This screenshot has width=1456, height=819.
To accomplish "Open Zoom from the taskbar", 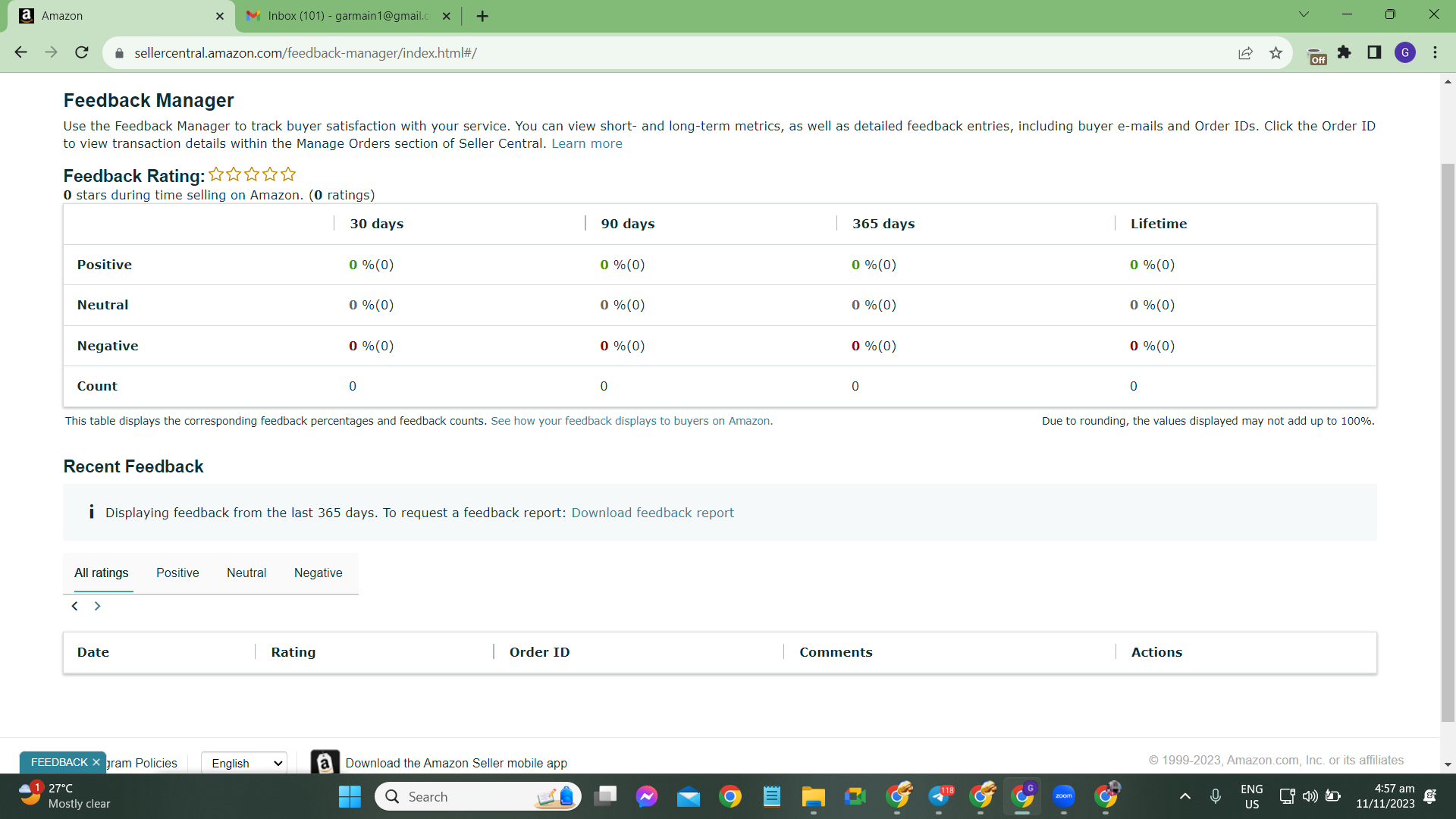I will [1064, 796].
